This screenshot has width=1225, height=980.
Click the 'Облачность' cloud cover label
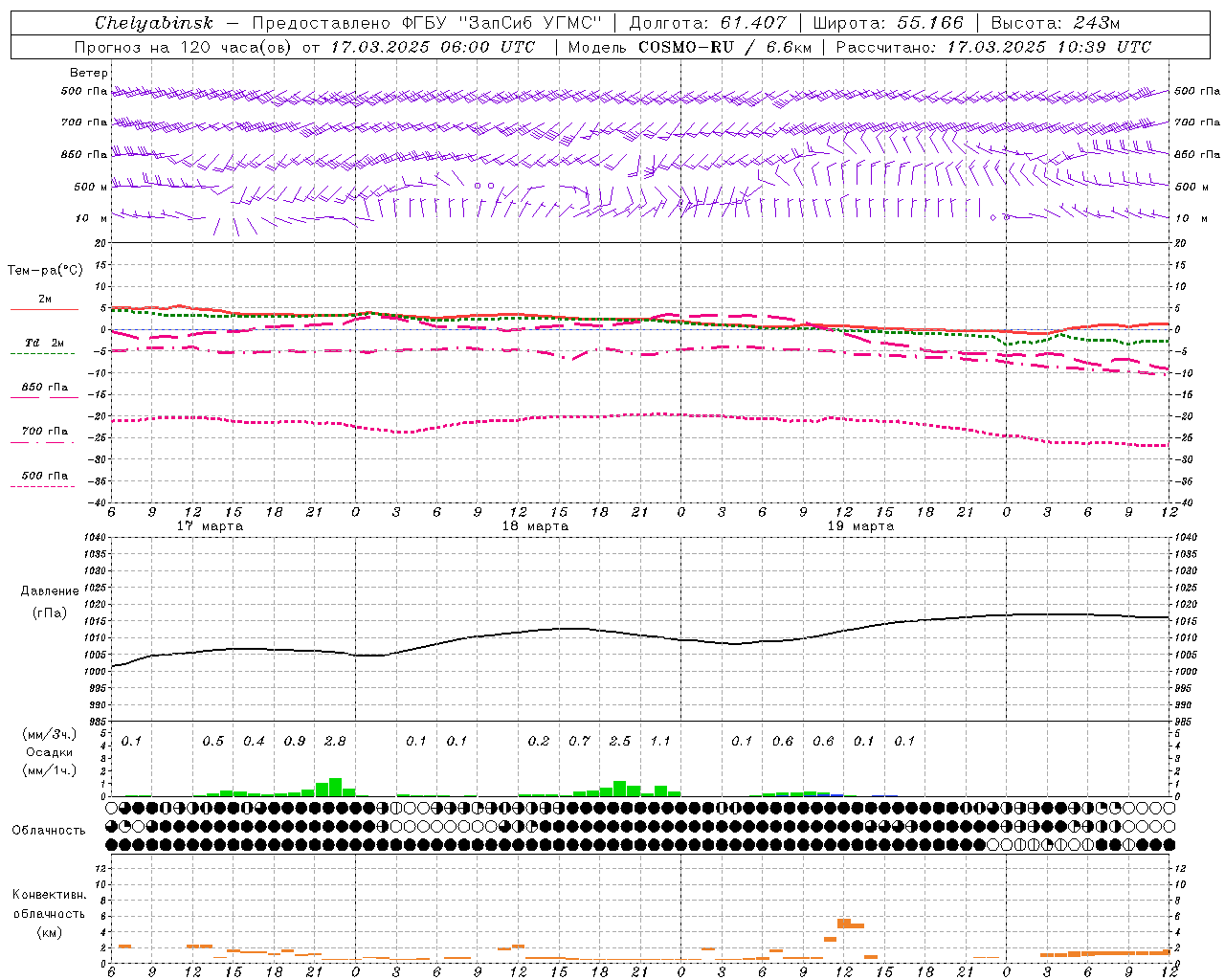[49, 831]
